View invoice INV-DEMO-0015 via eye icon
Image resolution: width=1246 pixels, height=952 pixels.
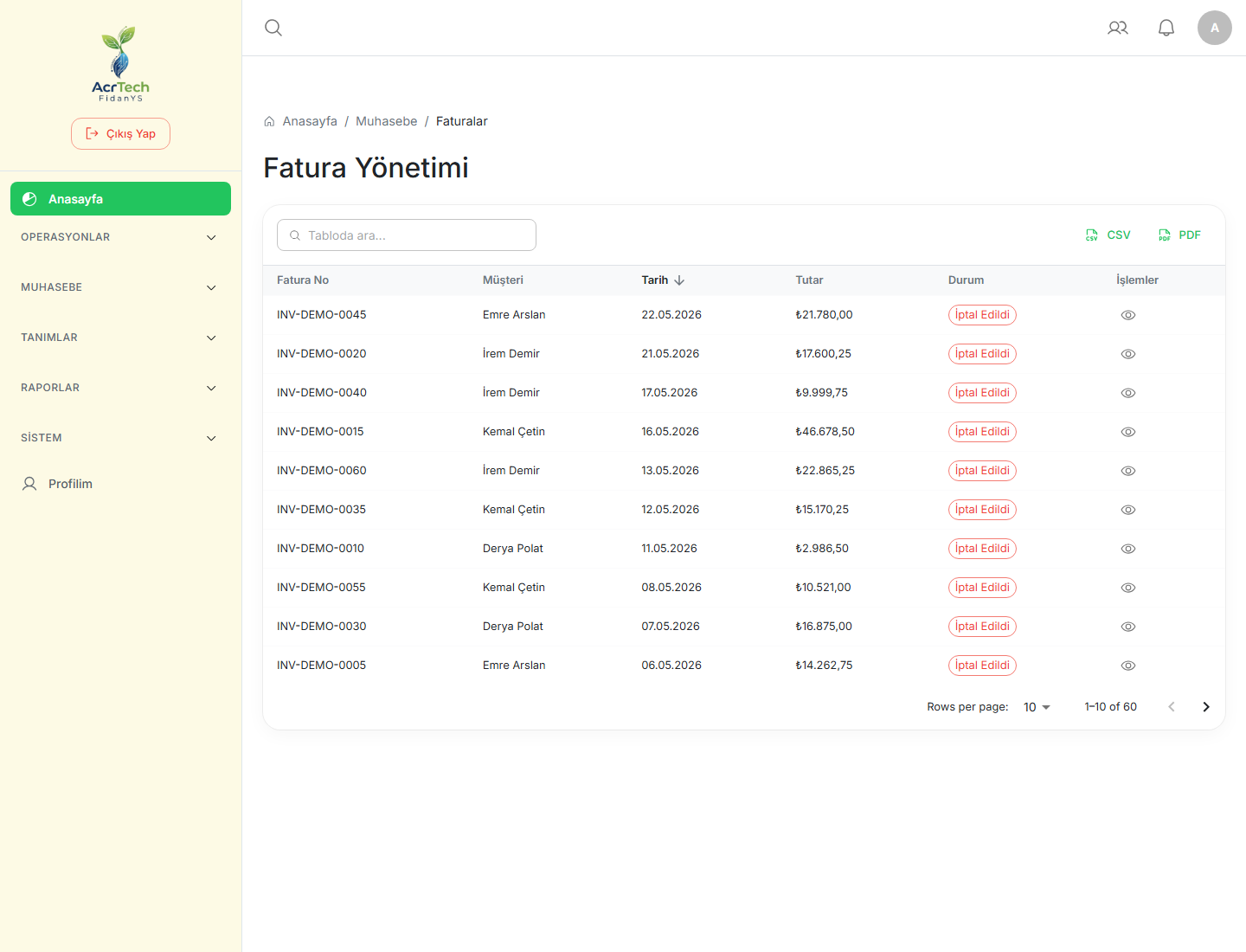(x=1128, y=432)
